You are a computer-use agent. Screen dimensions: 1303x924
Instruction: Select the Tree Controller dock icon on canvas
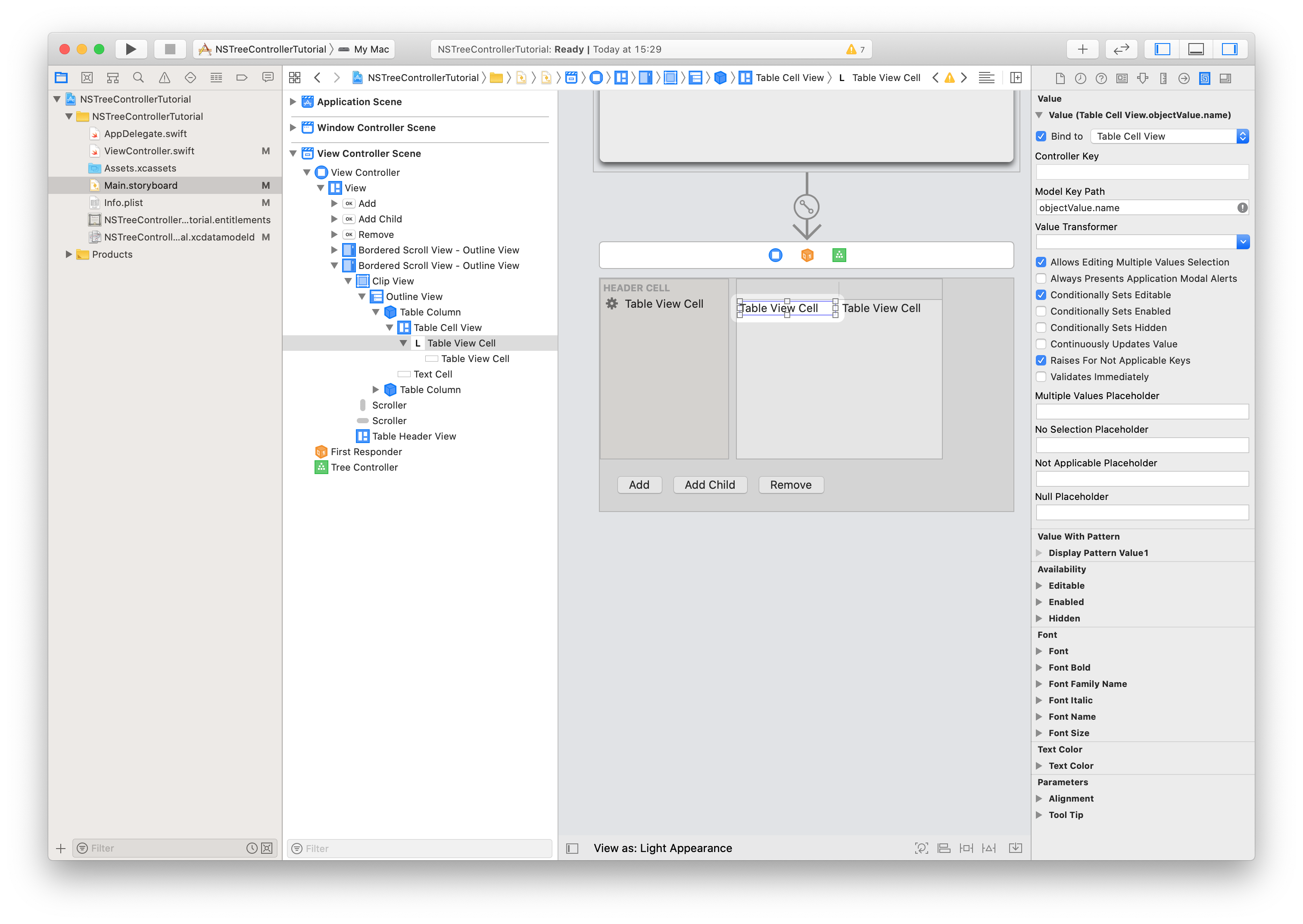click(x=839, y=255)
